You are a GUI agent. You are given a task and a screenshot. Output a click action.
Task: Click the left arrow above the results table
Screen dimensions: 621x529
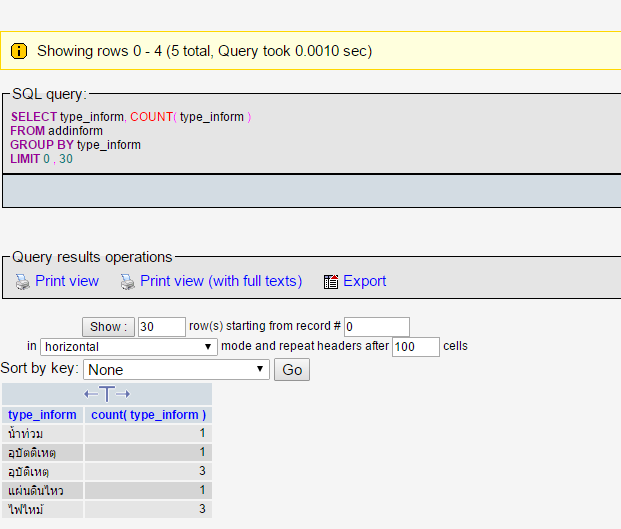pos(90,394)
